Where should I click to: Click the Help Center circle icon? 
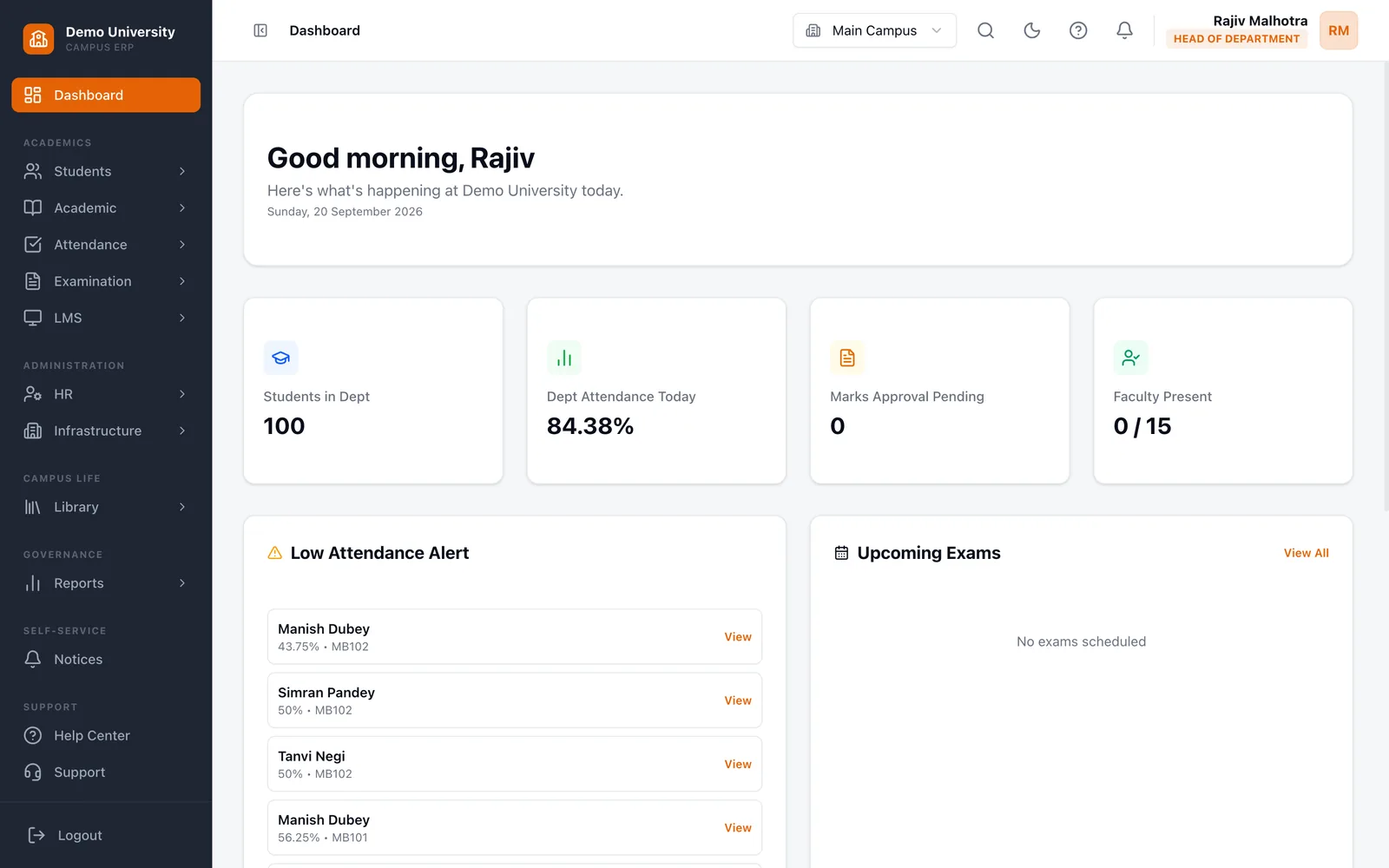pos(33,735)
